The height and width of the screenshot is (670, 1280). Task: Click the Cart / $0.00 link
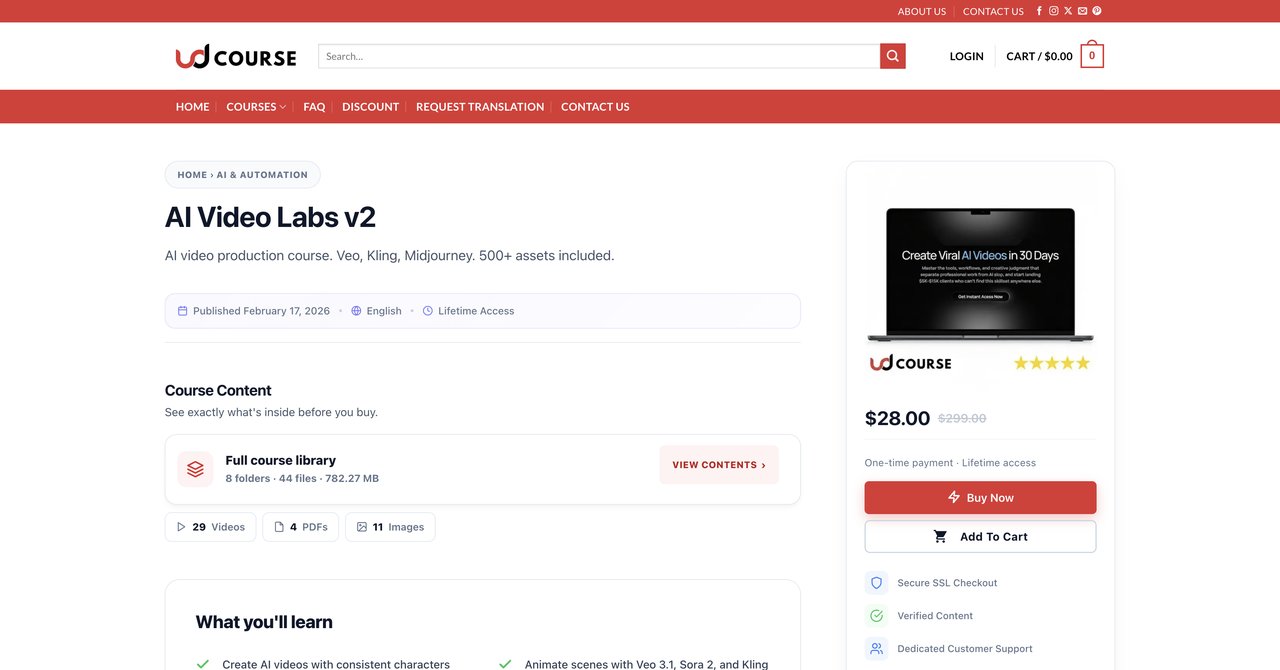point(1039,56)
